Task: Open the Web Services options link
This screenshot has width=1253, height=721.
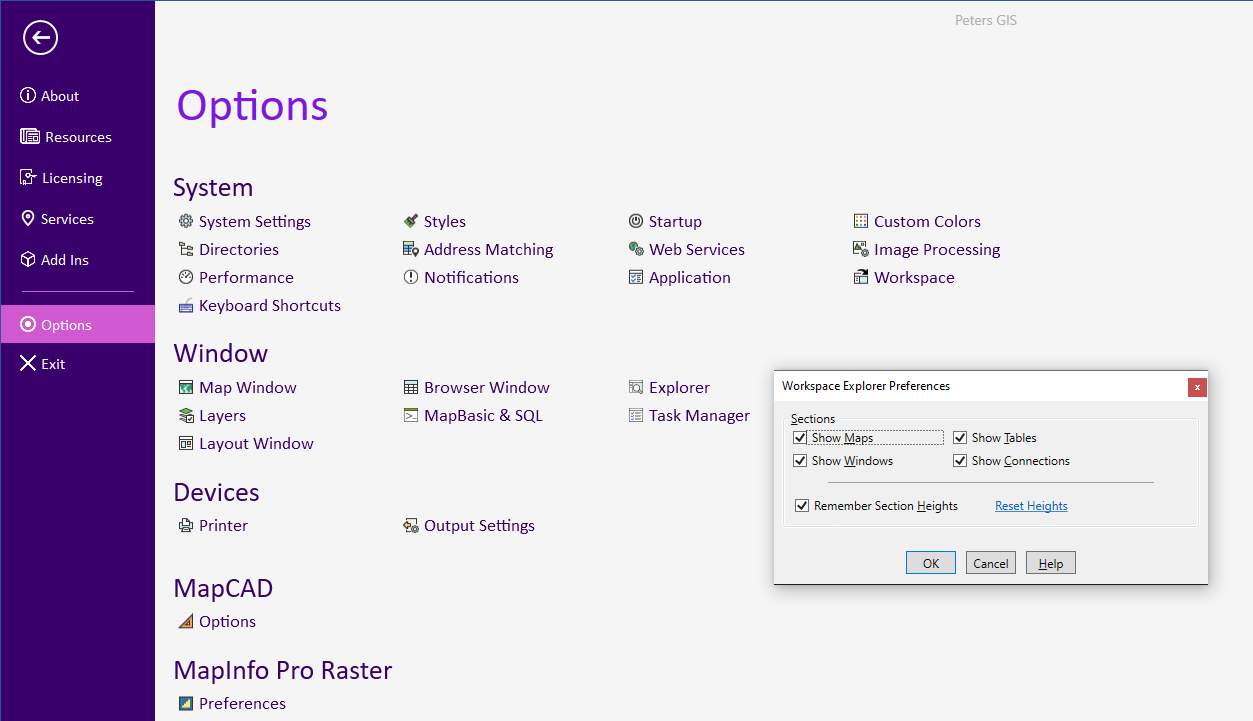Action: 697,249
